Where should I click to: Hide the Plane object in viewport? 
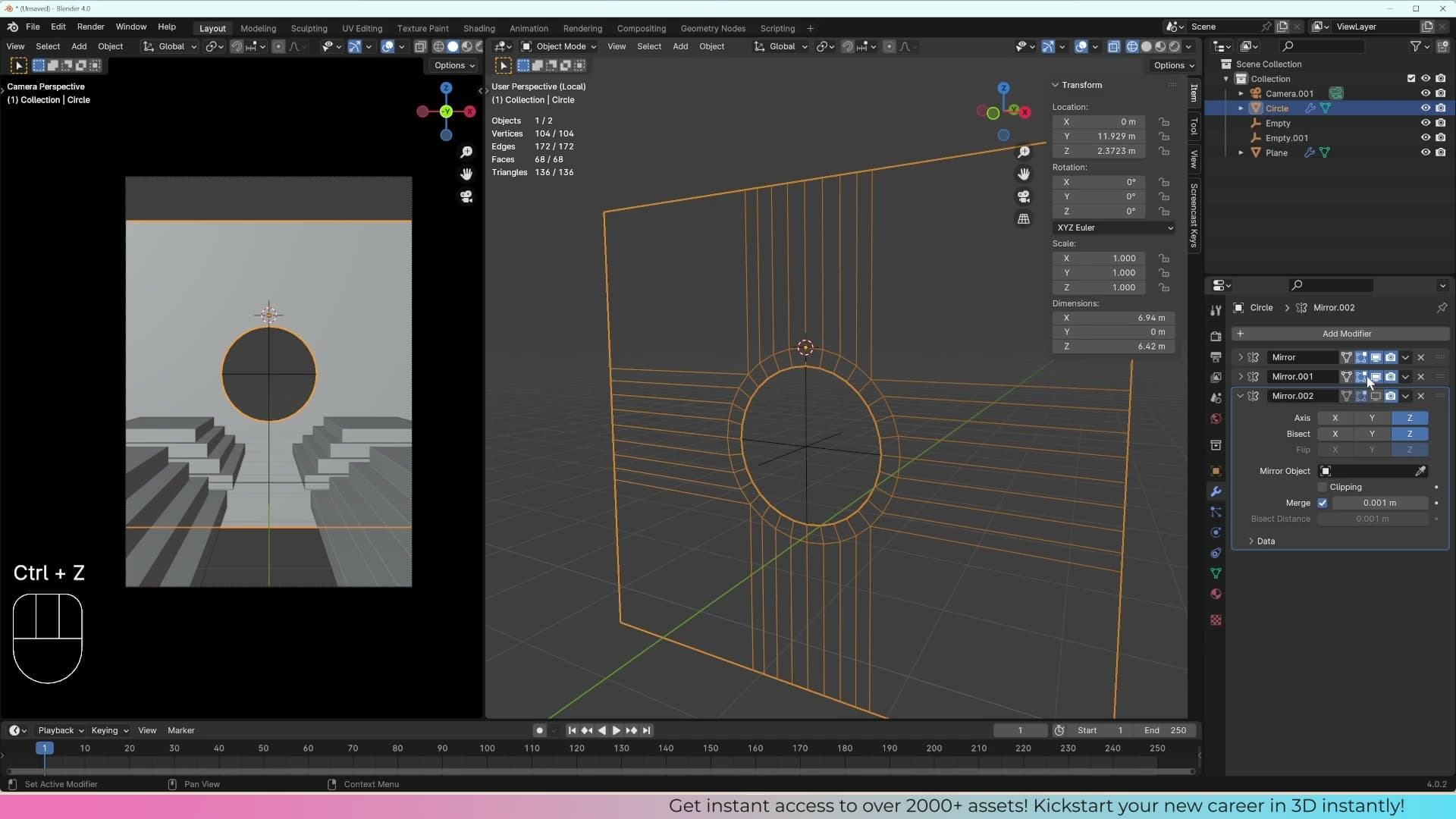pos(1426,152)
